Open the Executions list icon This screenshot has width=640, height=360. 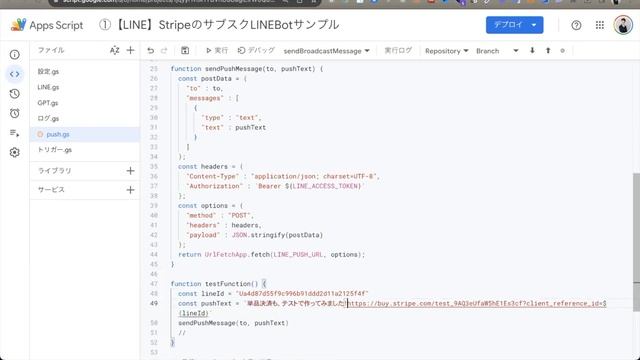point(15,133)
